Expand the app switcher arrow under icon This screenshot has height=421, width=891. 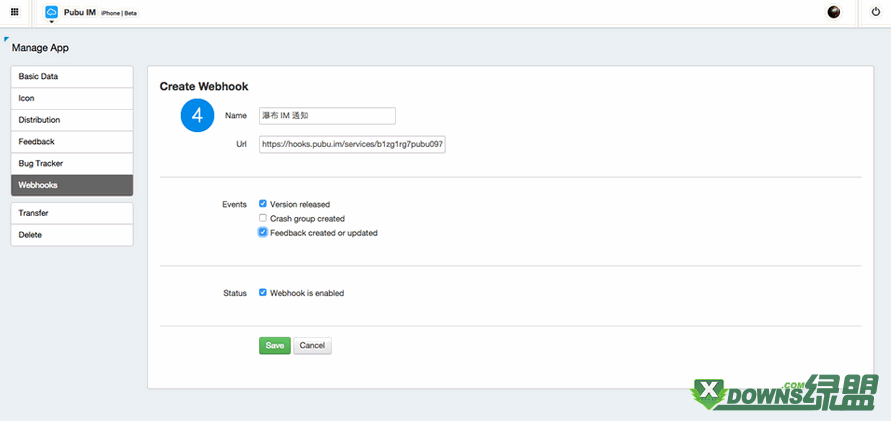point(52,22)
